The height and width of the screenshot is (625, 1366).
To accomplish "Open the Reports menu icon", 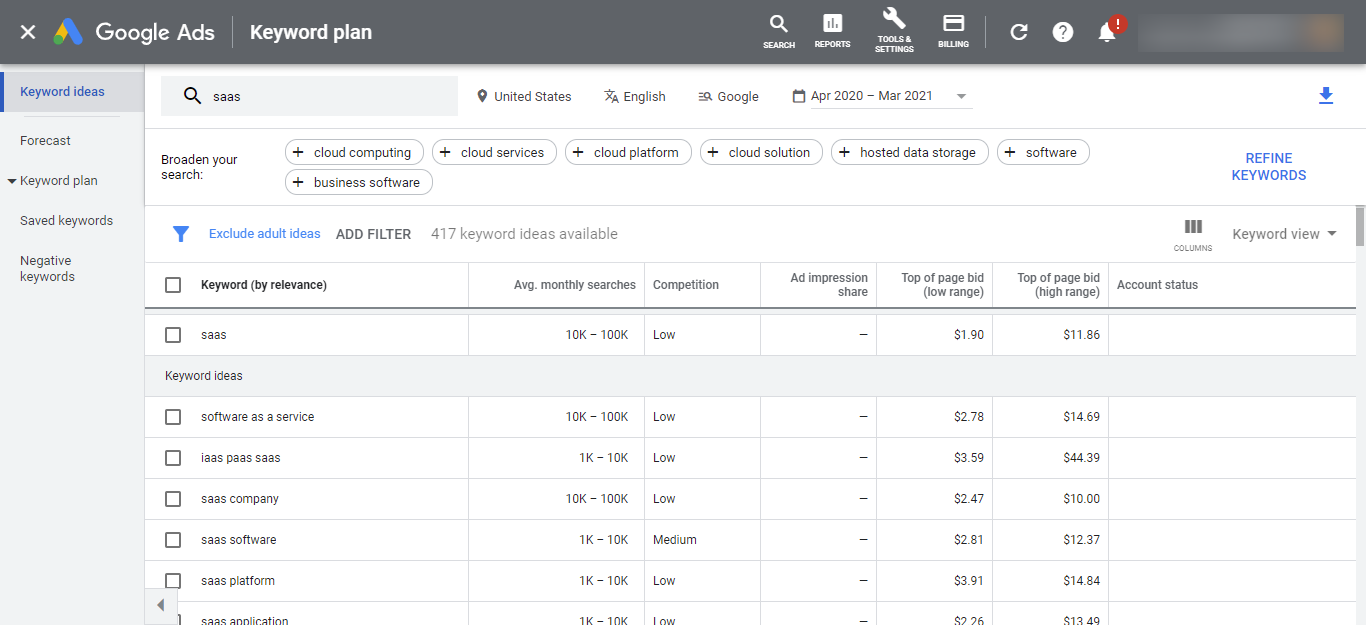I will 832,31.
